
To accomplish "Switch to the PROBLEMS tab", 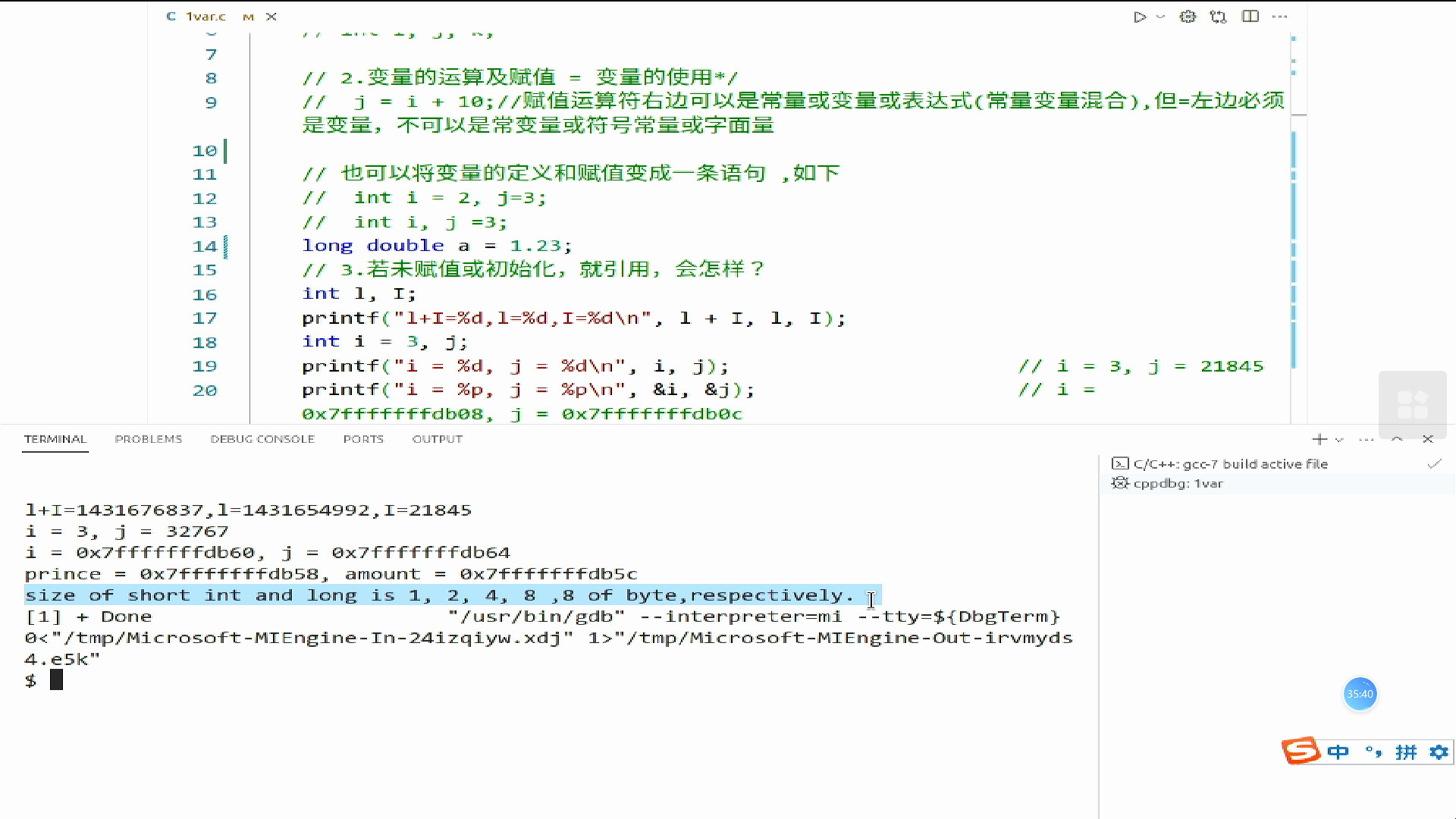I will coord(148,438).
